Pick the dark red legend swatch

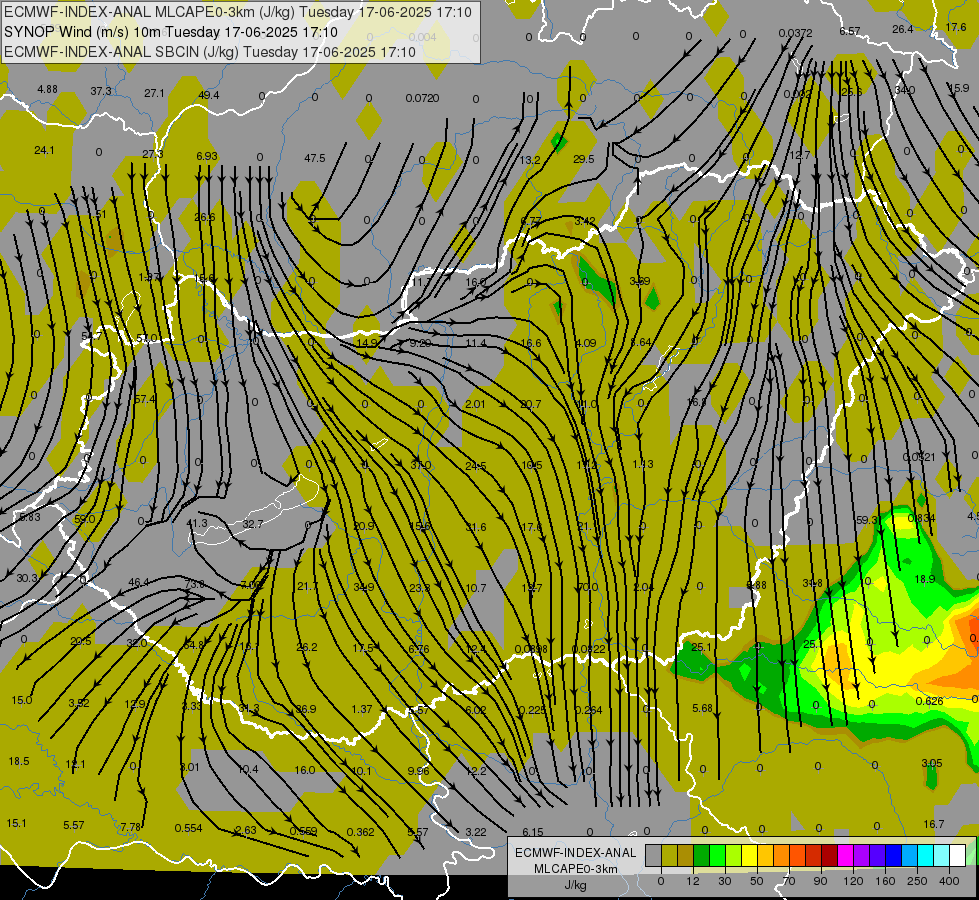tap(830, 855)
